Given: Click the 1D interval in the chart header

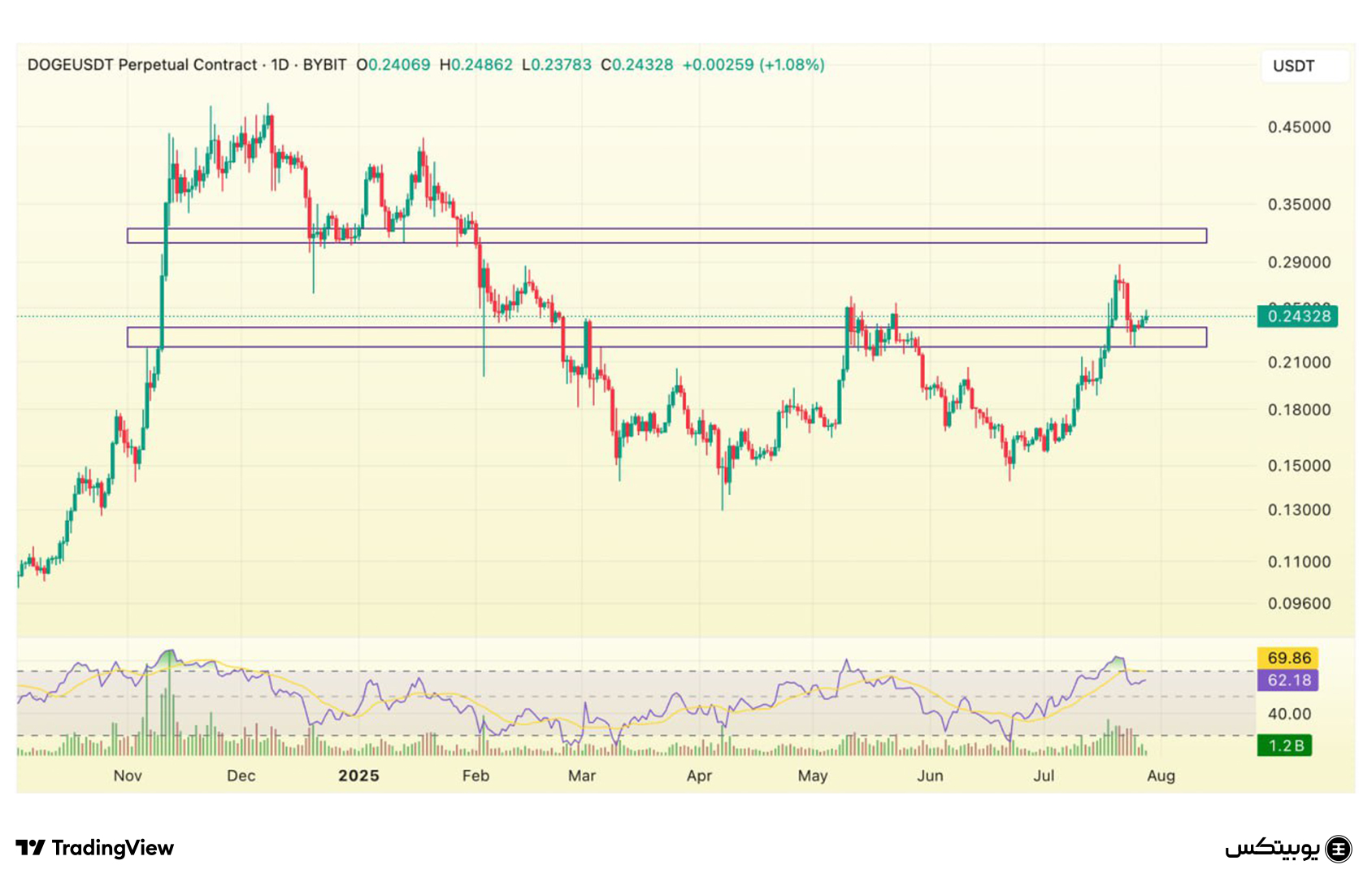Looking at the screenshot, I should click(280, 65).
